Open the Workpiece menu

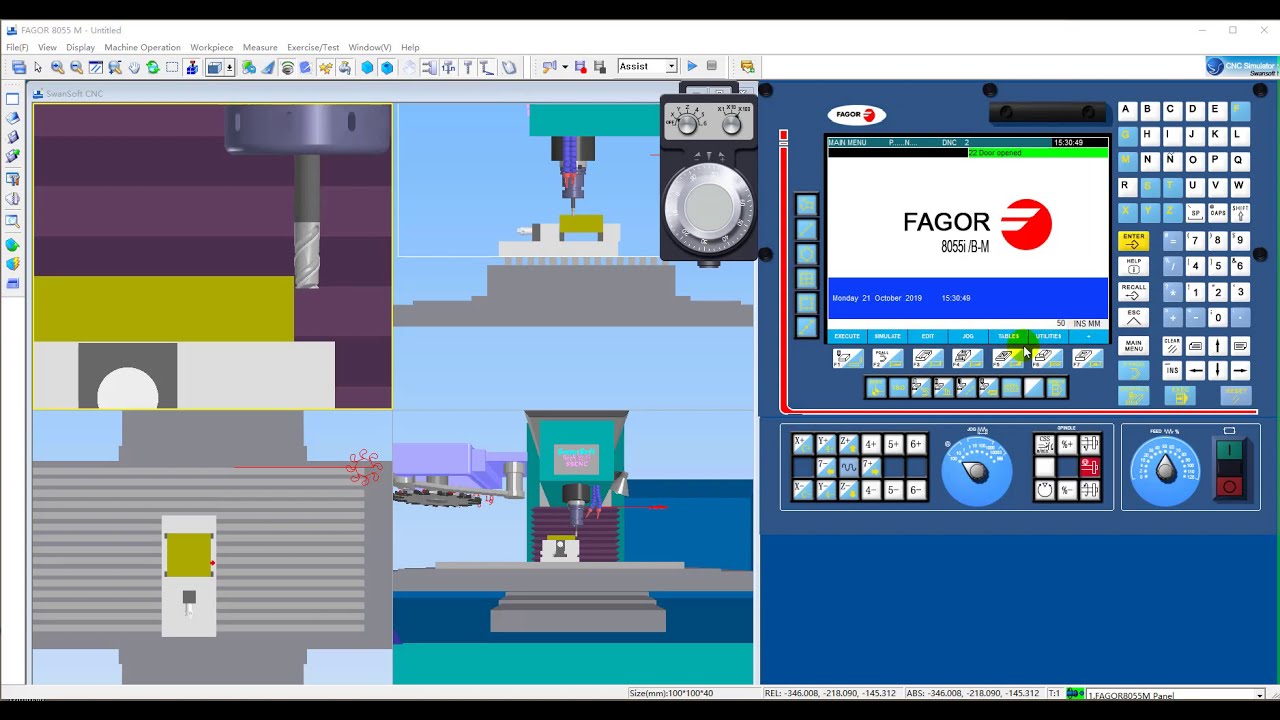click(x=212, y=47)
